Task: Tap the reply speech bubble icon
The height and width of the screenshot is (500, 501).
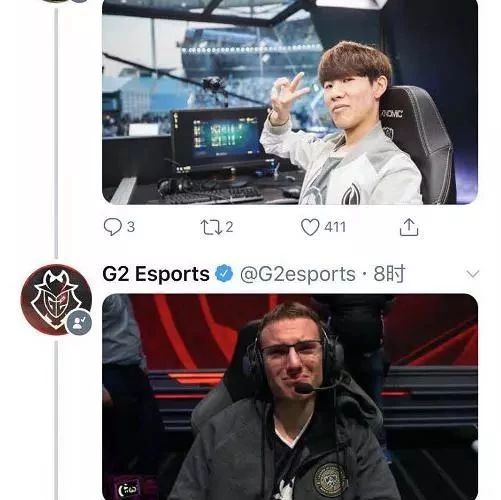Action: [x=113, y=227]
